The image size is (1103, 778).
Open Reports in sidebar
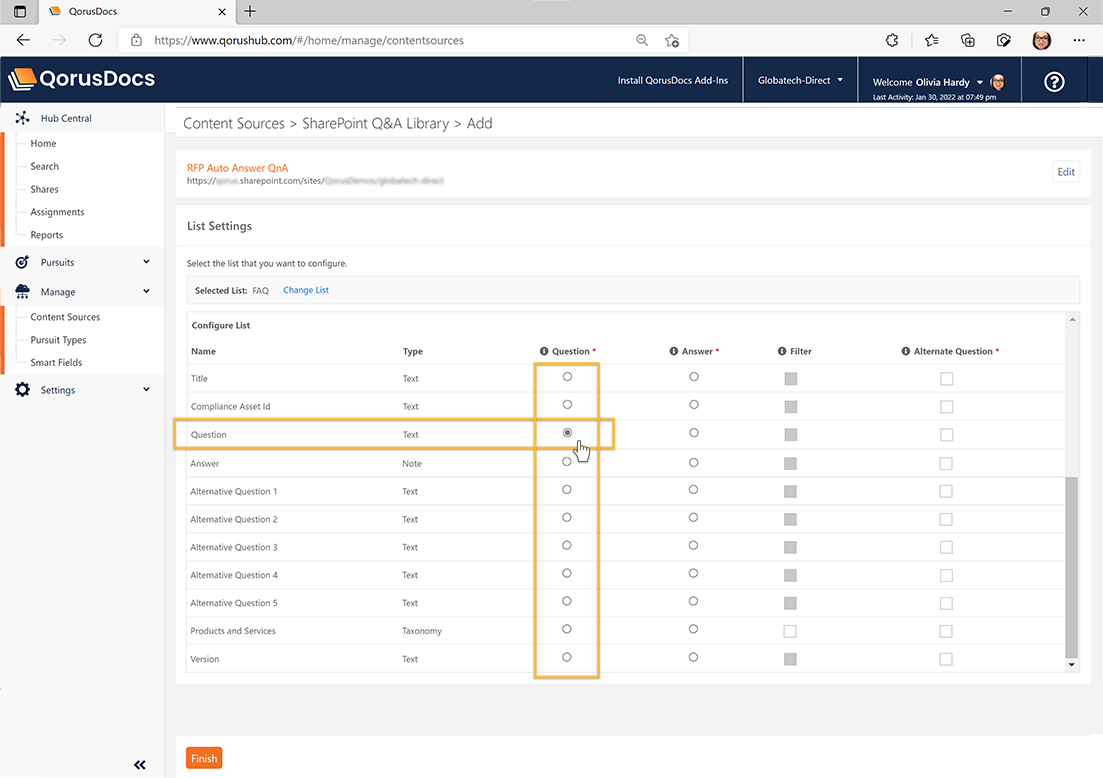[x=46, y=235]
